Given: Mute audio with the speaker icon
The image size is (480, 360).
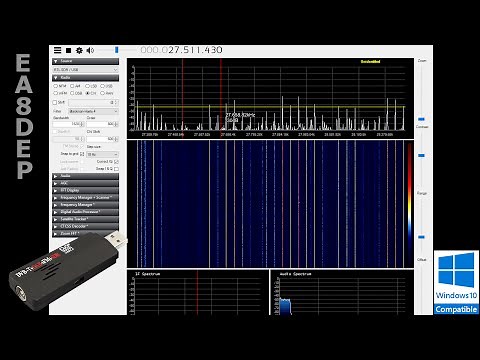Looking at the screenshot, I should tap(90, 50).
